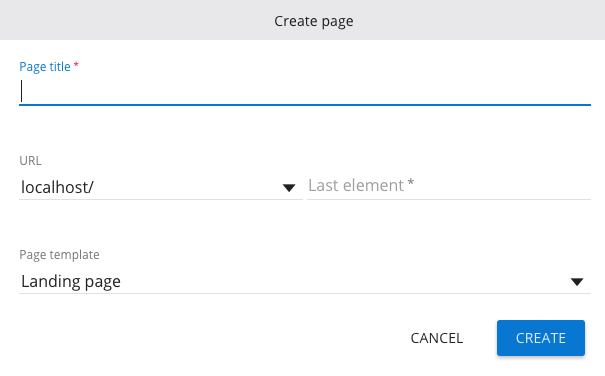Click into the Last element field

click(449, 186)
